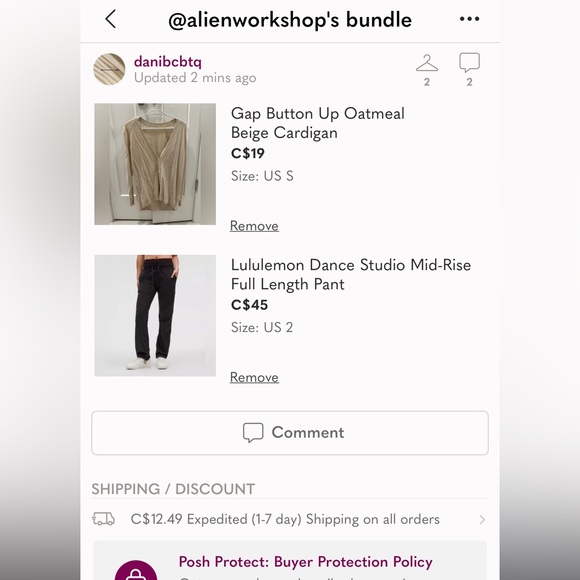The image size is (580, 580).
Task: Tap the Posh Protect lock icon
Action: (136, 570)
